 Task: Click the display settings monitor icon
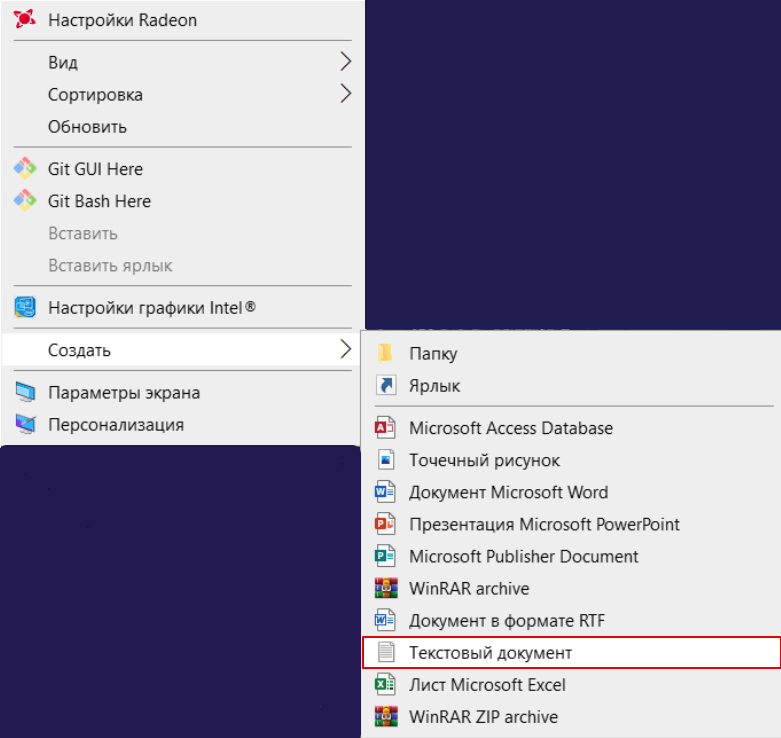25,392
